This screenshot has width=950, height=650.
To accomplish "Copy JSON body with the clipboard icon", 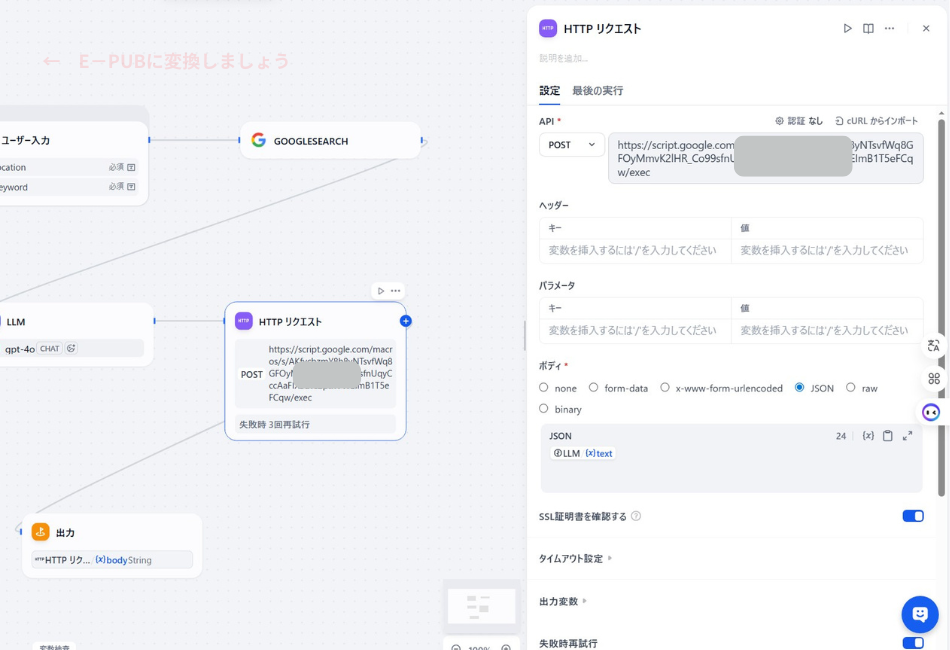I will pos(886,436).
